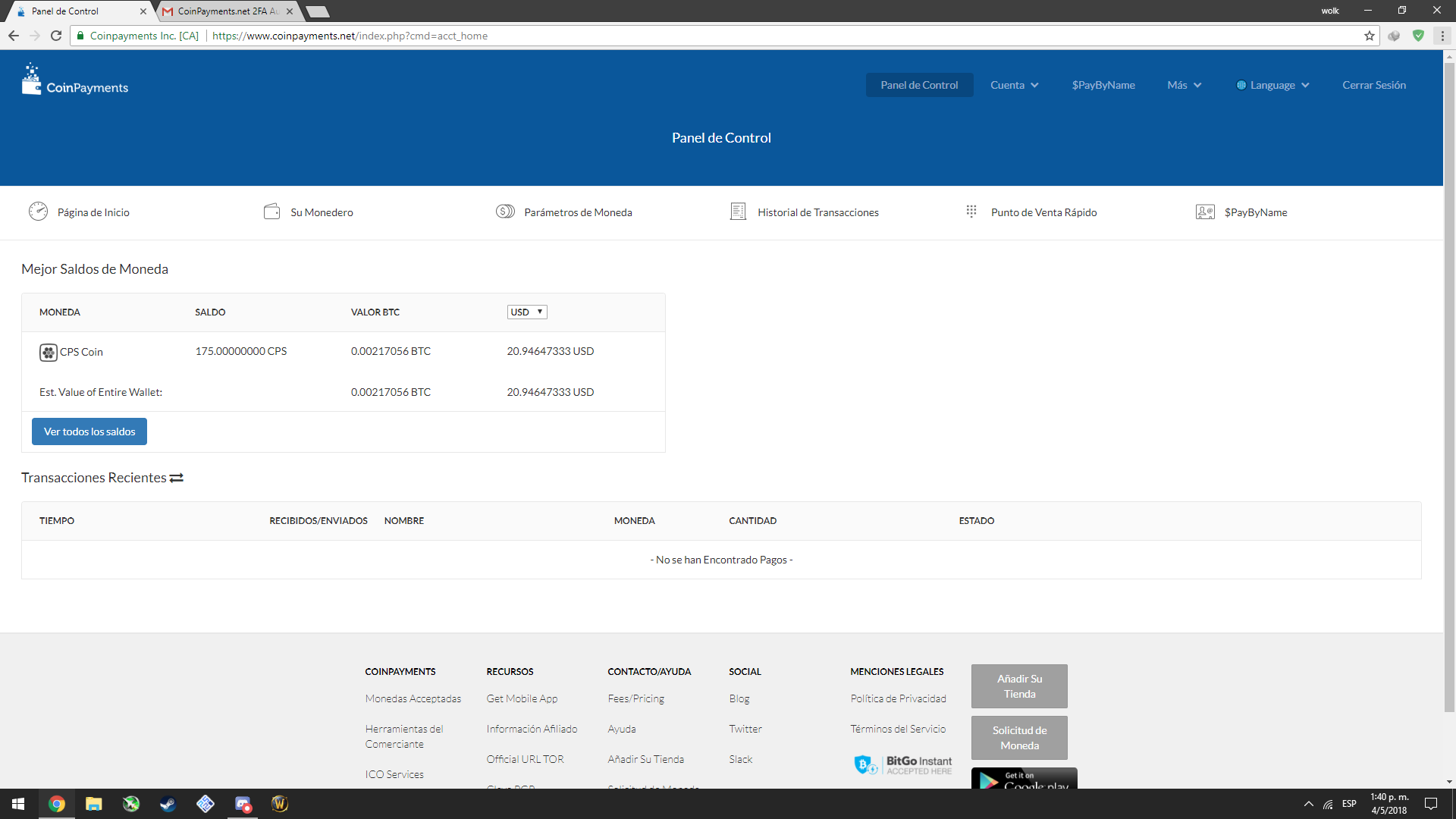The width and height of the screenshot is (1456, 819).
Task: Click the Ver todos los saldos button
Action: [89, 431]
